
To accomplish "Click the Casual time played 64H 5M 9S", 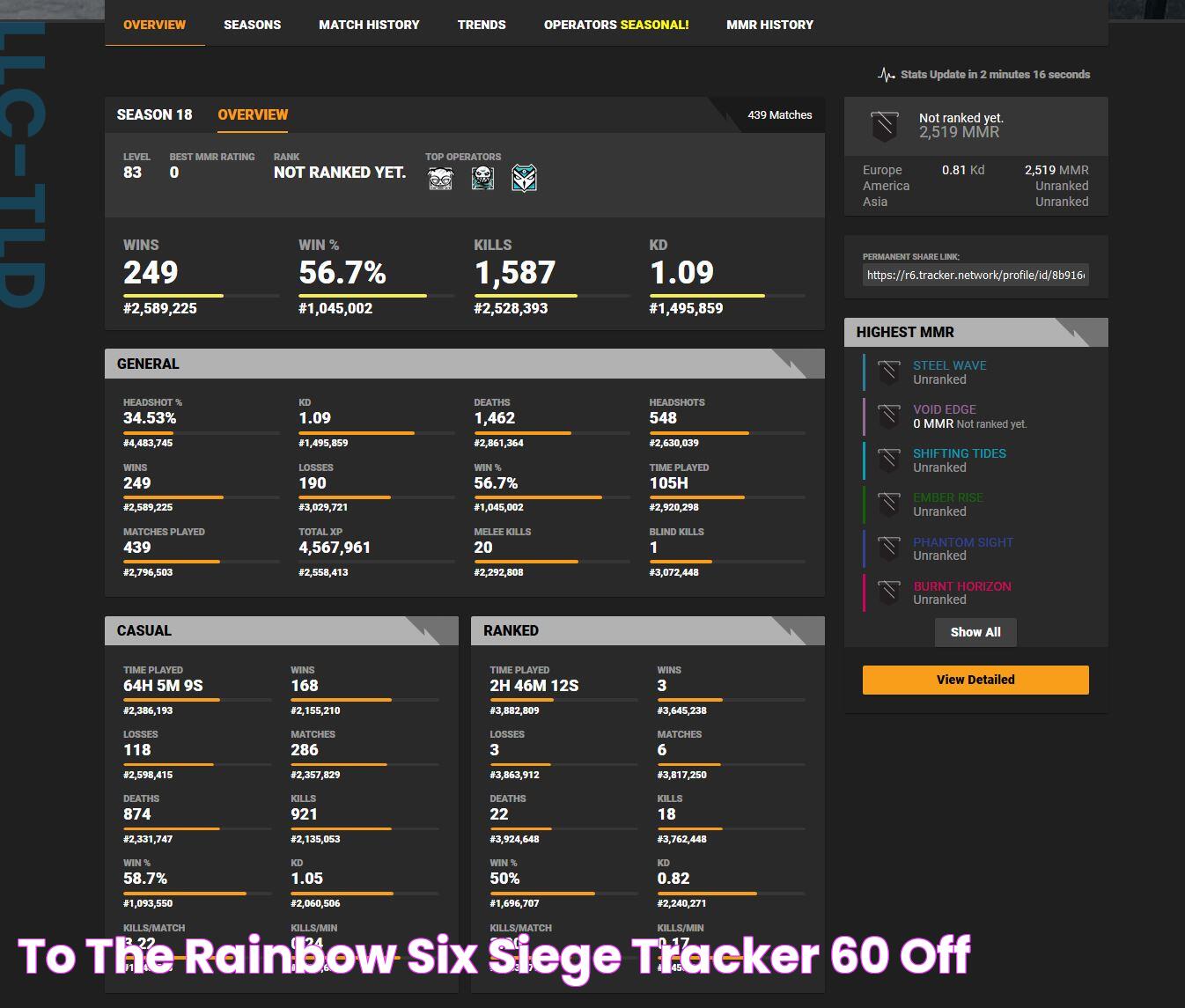I will (163, 686).
